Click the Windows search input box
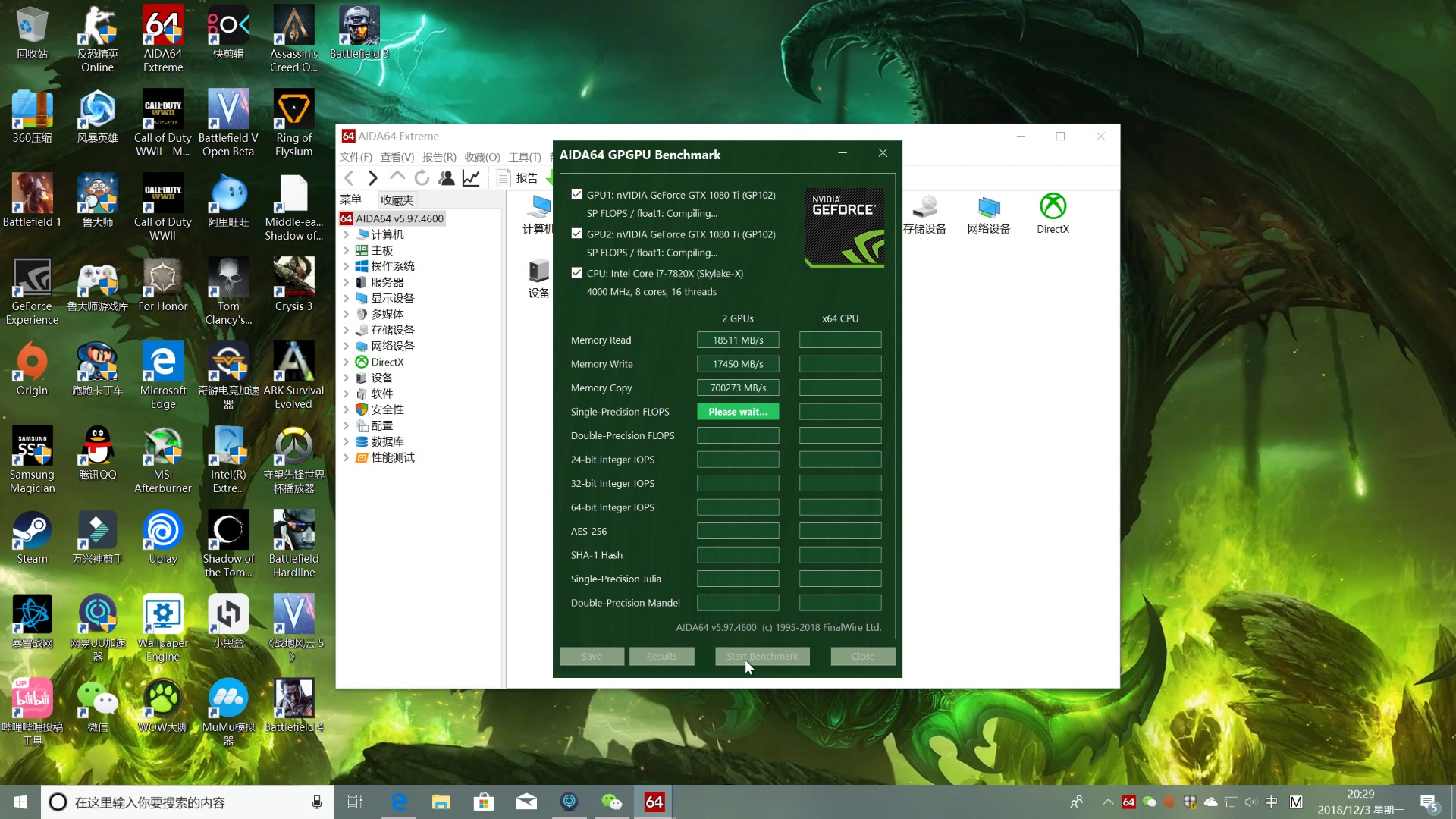1456x819 pixels. 187,802
